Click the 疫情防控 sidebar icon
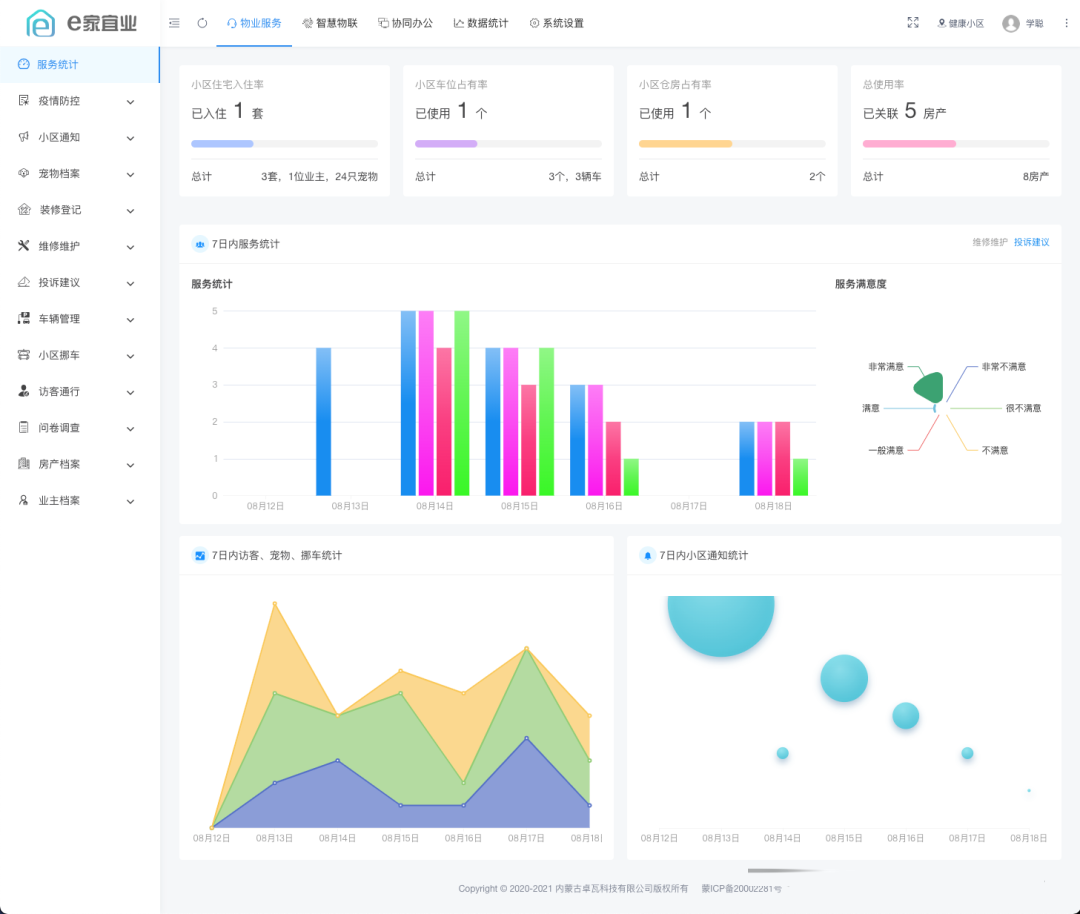 tap(23, 101)
